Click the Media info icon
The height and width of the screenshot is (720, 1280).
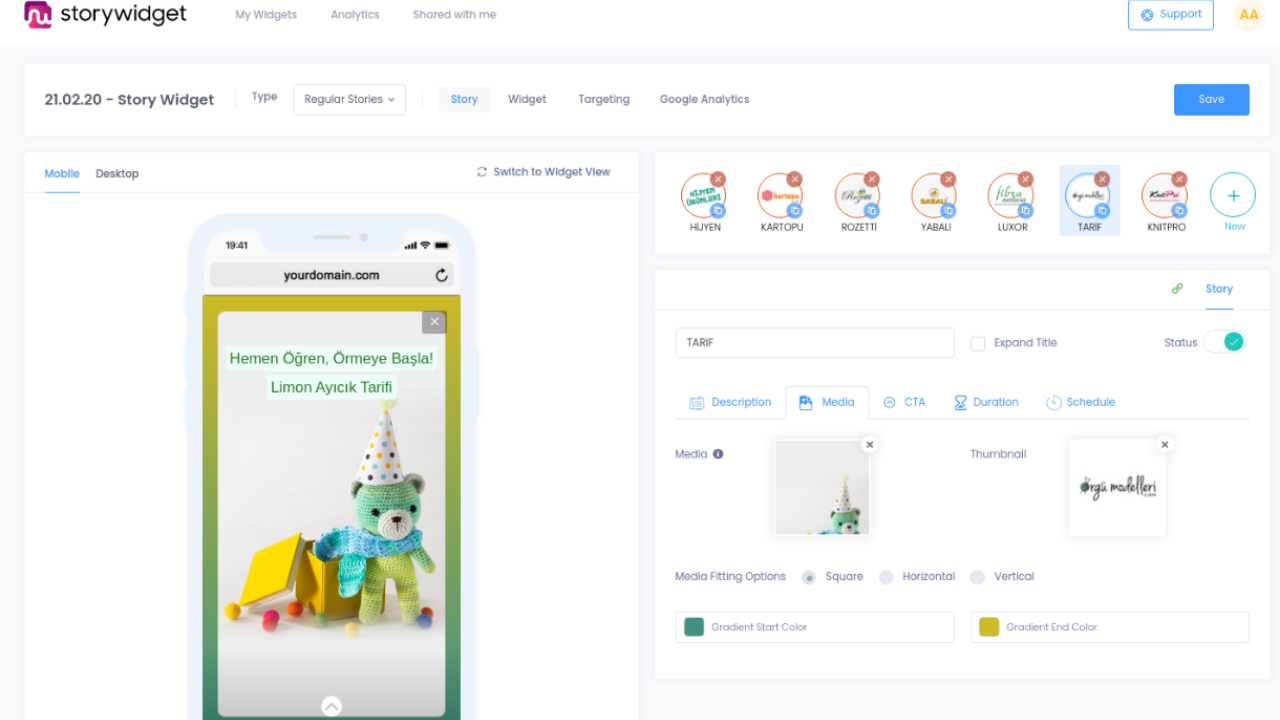point(718,454)
